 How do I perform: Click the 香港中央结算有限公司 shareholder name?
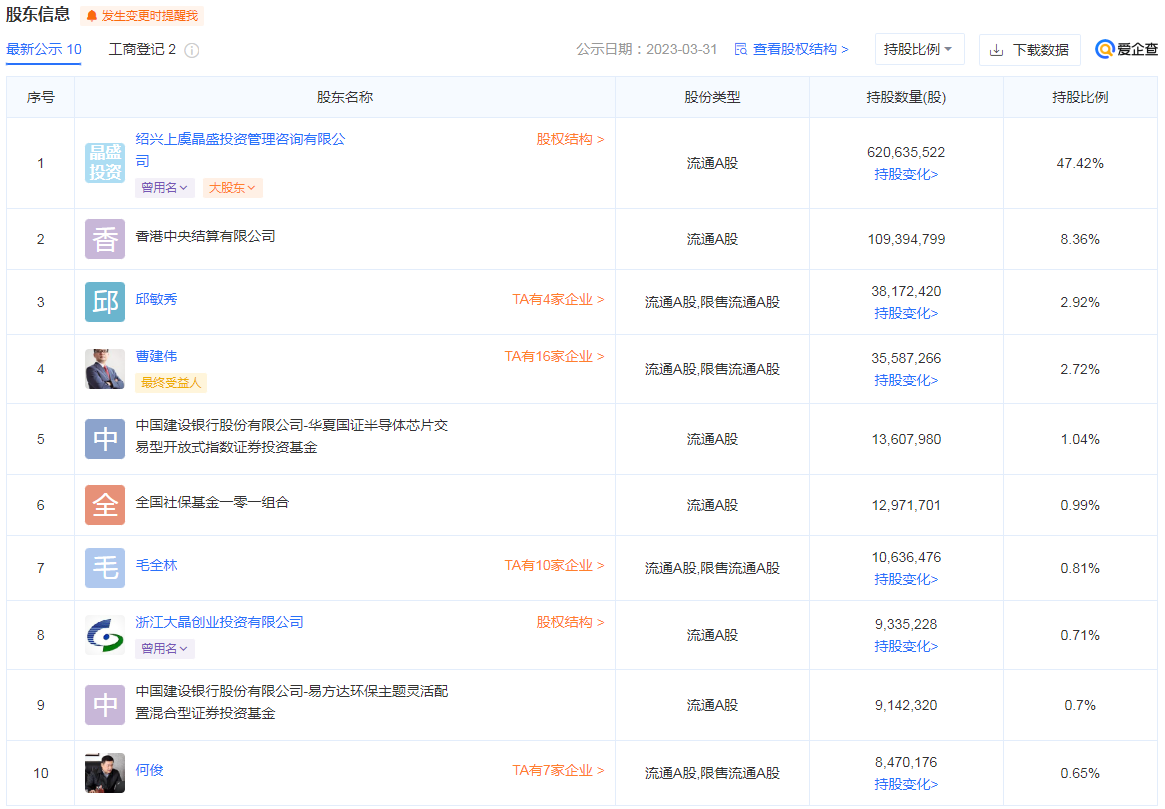click(205, 236)
